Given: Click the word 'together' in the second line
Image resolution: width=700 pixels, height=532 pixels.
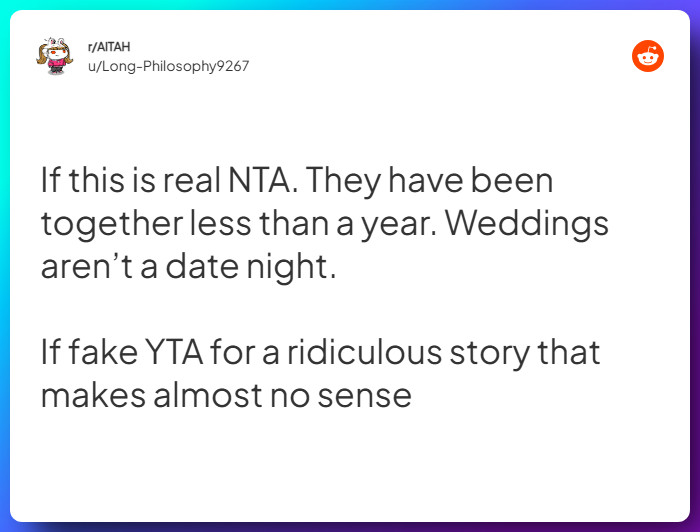Looking at the screenshot, I should coord(112,224).
